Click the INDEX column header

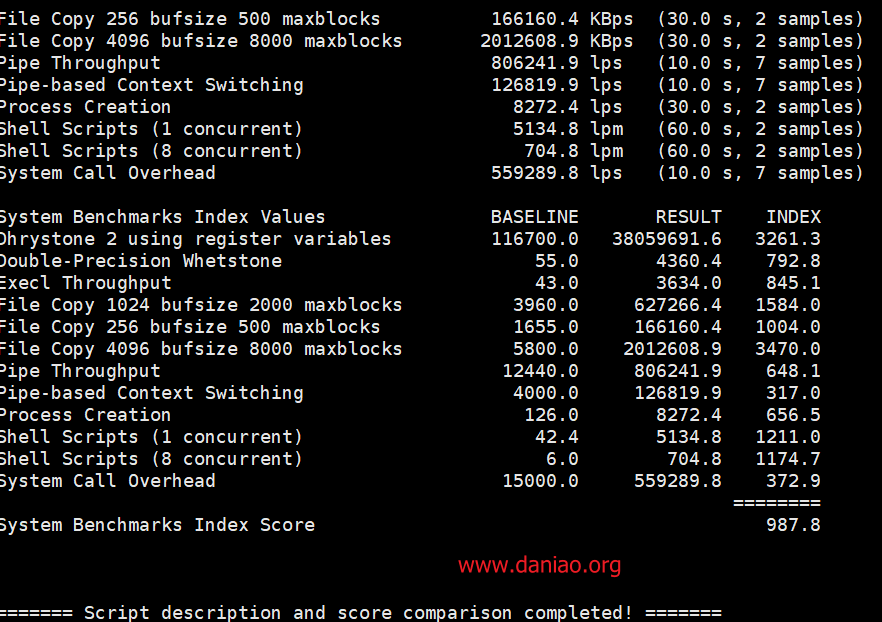(x=793, y=217)
